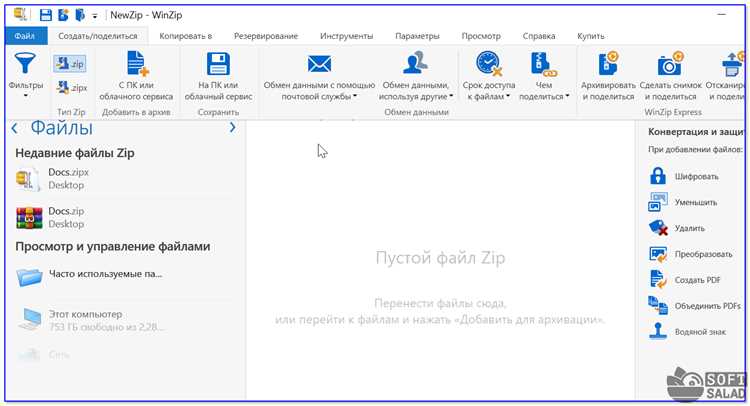Click the Docs.zip WinRAR books icon
The width and height of the screenshot is (750, 406).
29,218
